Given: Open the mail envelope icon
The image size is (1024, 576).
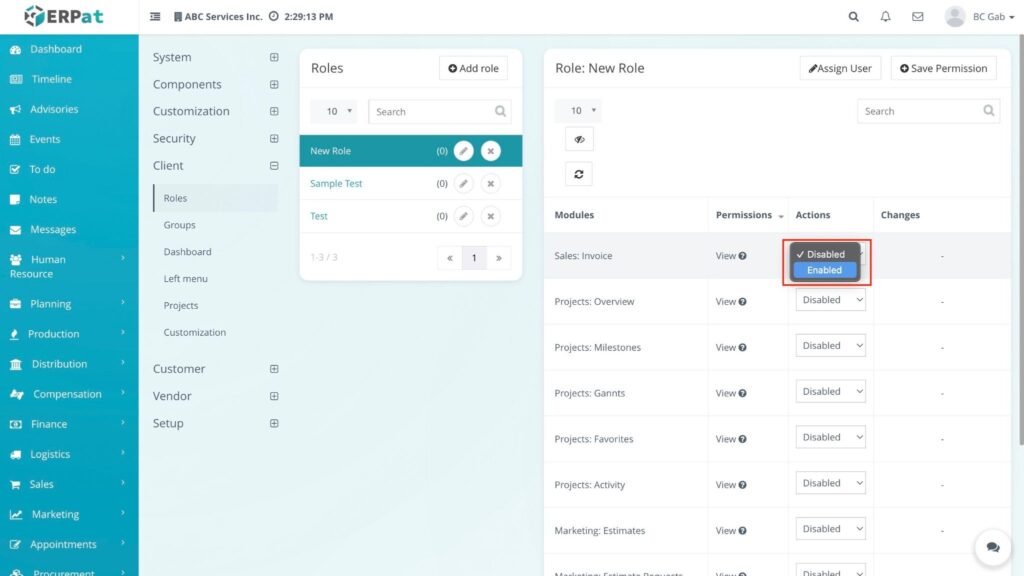Looking at the screenshot, I should (917, 17).
